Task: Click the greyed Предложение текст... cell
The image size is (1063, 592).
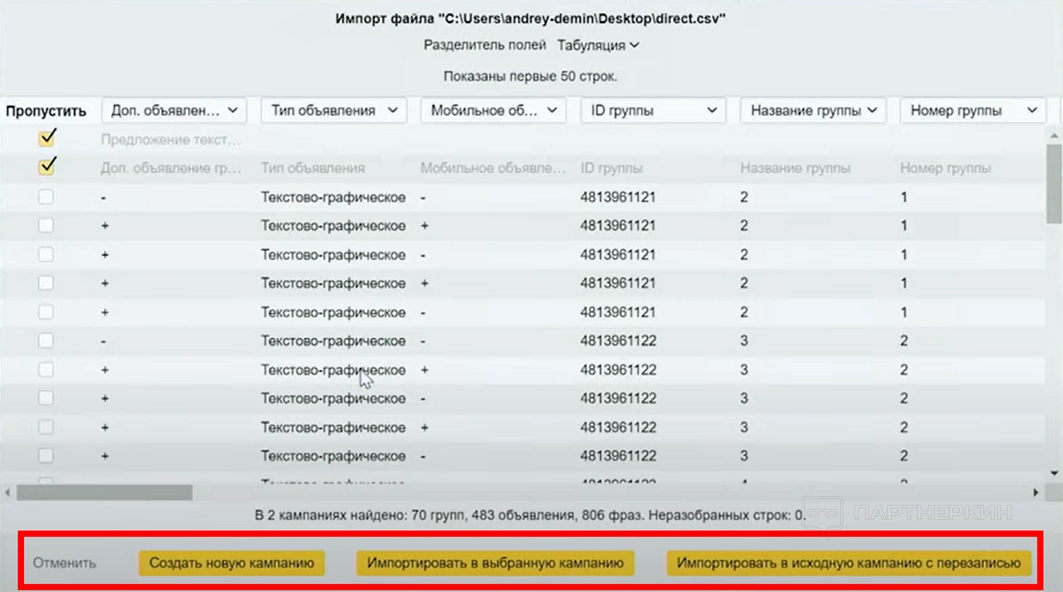Action: point(171,140)
